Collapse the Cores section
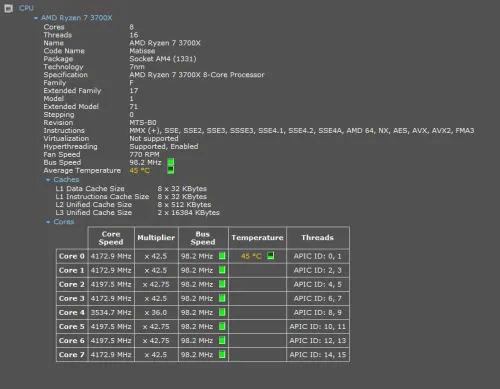The width and height of the screenshot is (500, 389). pos(48,222)
